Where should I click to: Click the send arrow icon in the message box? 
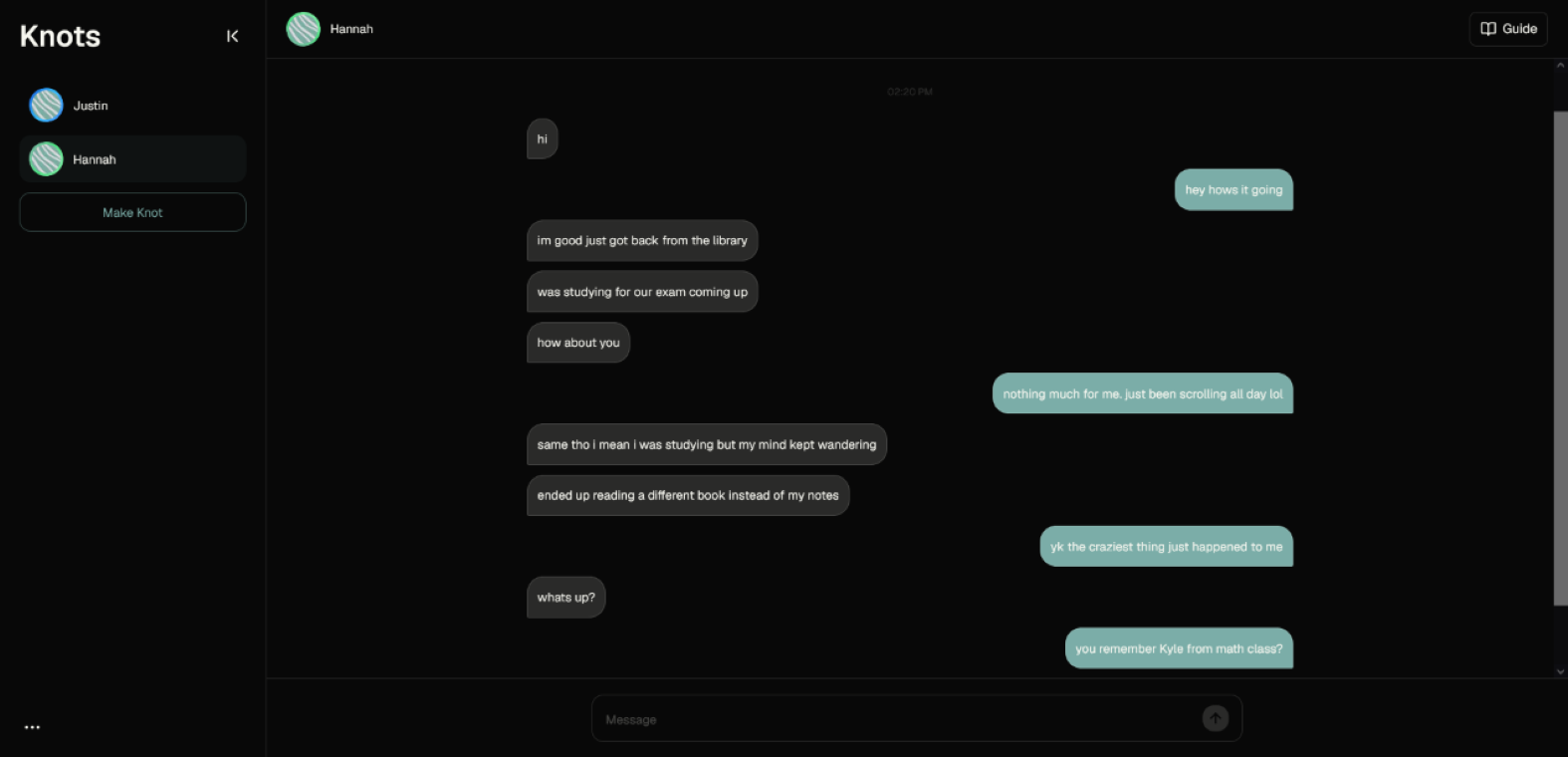[x=1215, y=718]
